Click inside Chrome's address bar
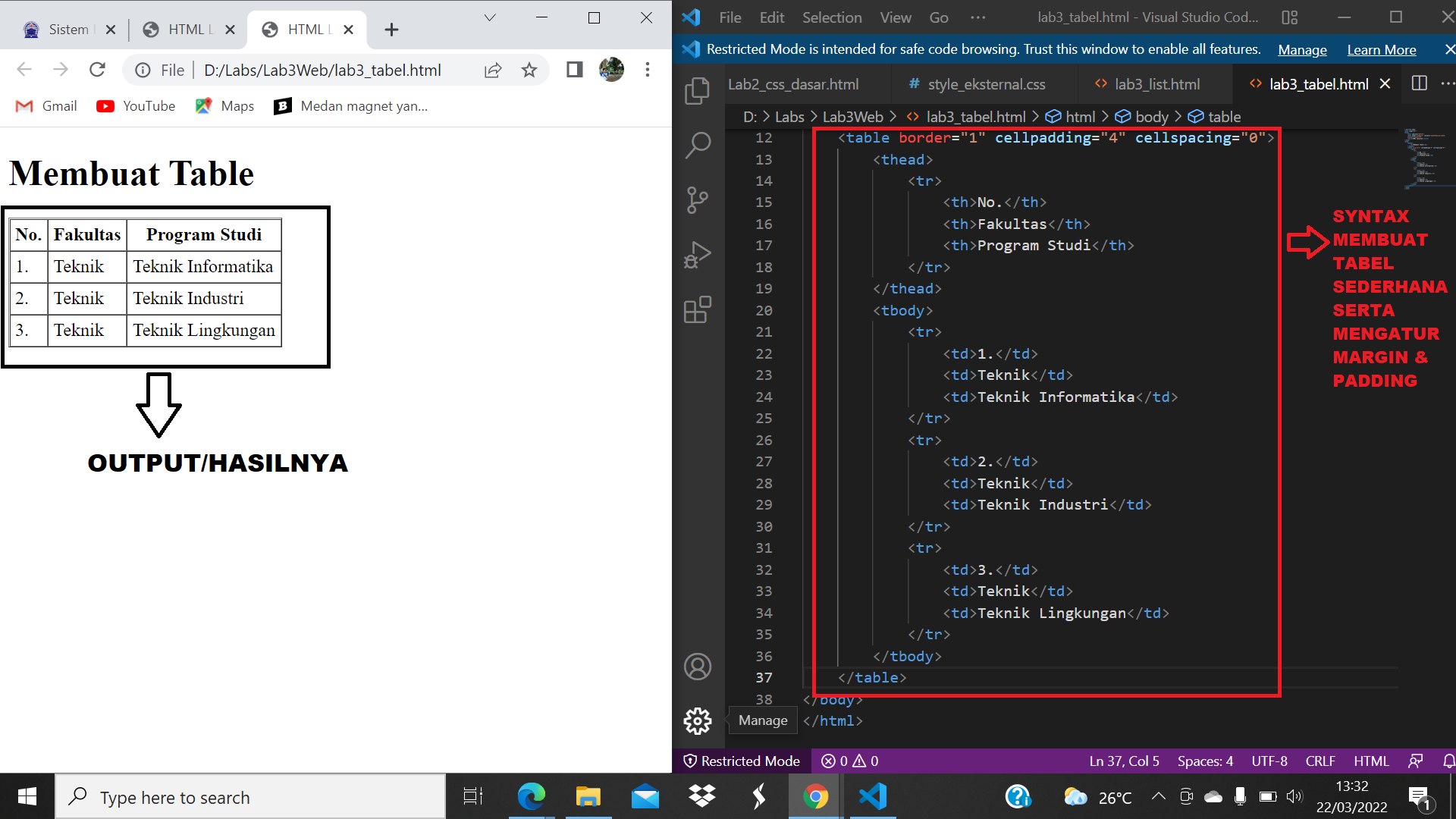 point(318,70)
